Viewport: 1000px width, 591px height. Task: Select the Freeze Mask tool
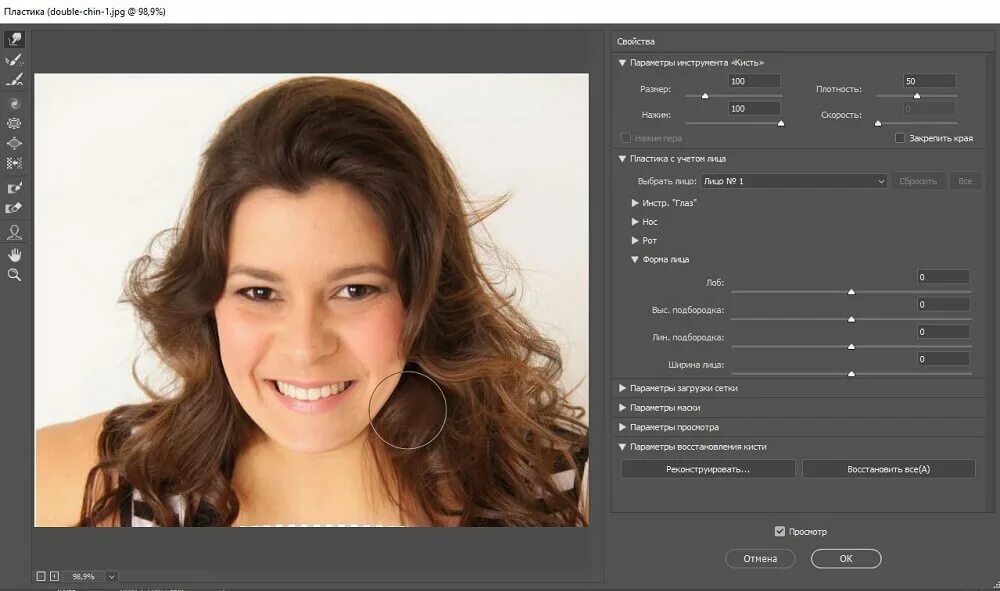point(14,188)
